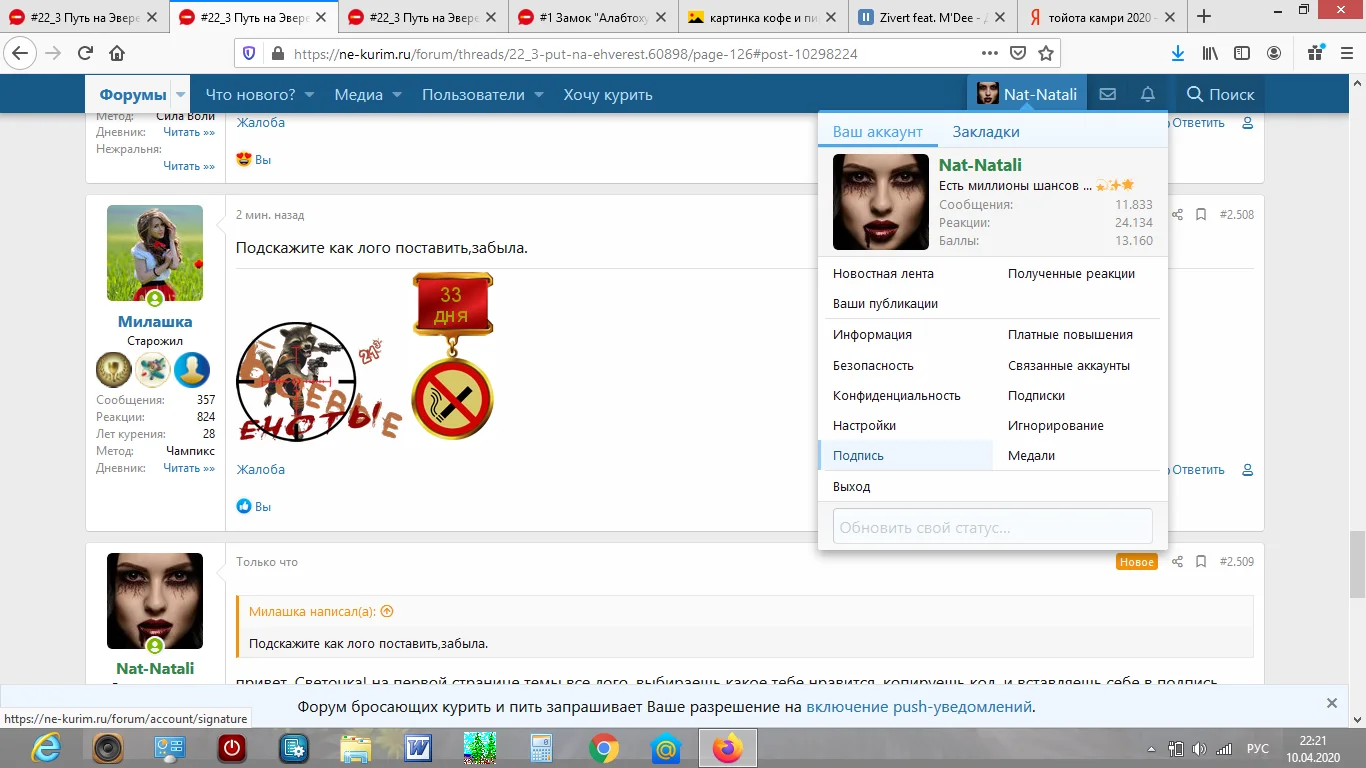The height and width of the screenshot is (768, 1366).
Task: Click the Обновить свой статус input field
Action: [x=990, y=526]
